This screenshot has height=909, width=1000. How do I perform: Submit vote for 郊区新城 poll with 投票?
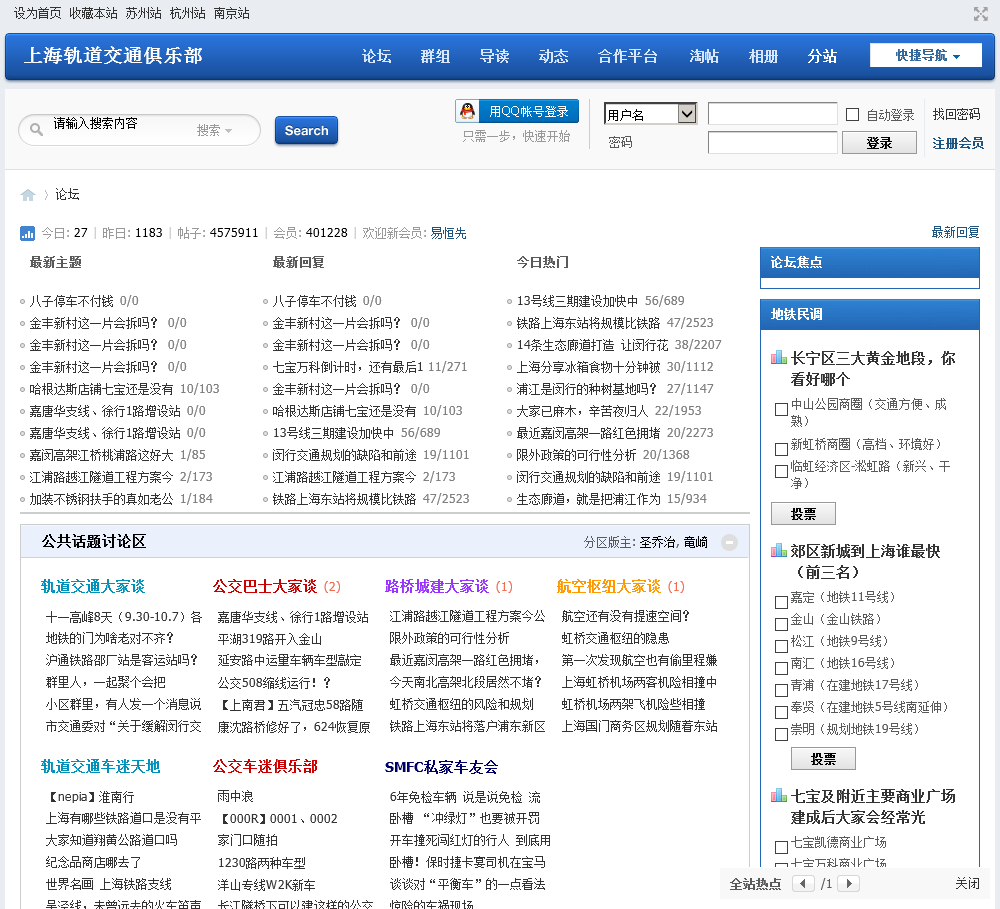tap(823, 758)
